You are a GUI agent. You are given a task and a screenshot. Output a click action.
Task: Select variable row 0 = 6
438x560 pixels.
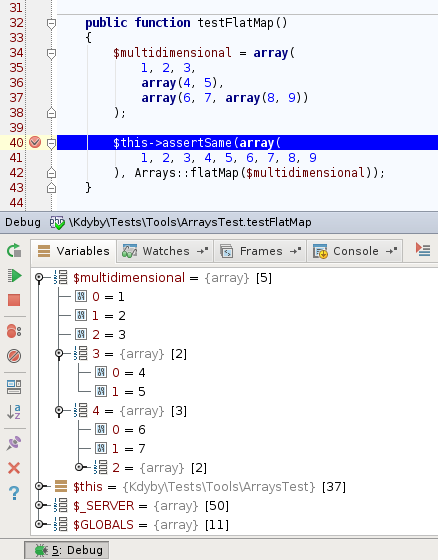pos(120,429)
